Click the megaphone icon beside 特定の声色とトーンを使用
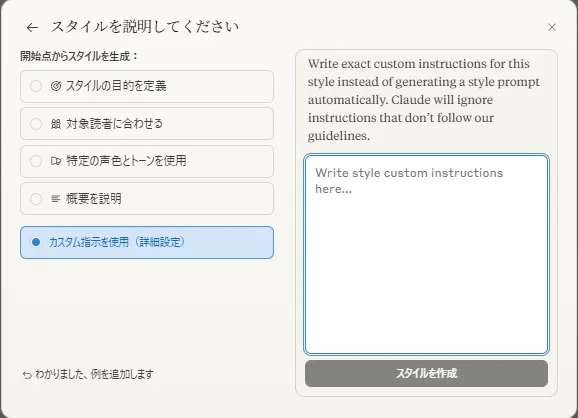This screenshot has width=578, height=418. click(56, 161)
